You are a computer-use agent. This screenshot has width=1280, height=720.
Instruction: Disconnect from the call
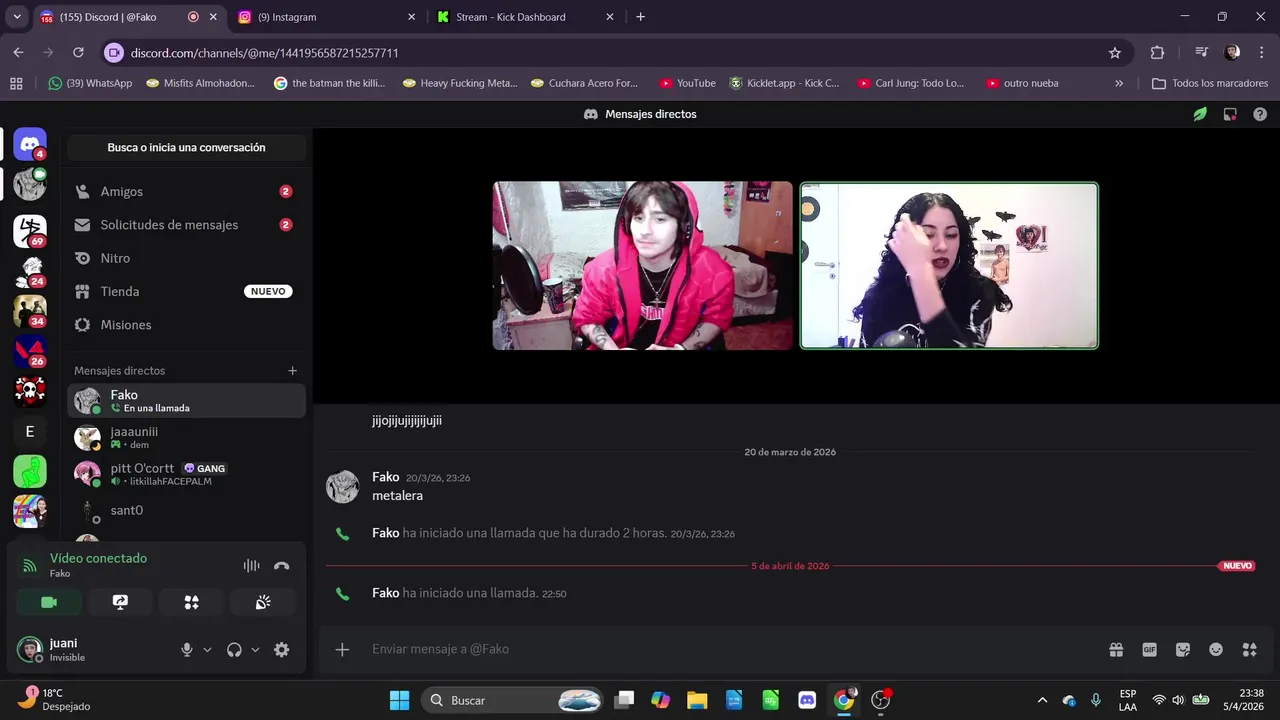pyautogui.click(x=281, y=565)
